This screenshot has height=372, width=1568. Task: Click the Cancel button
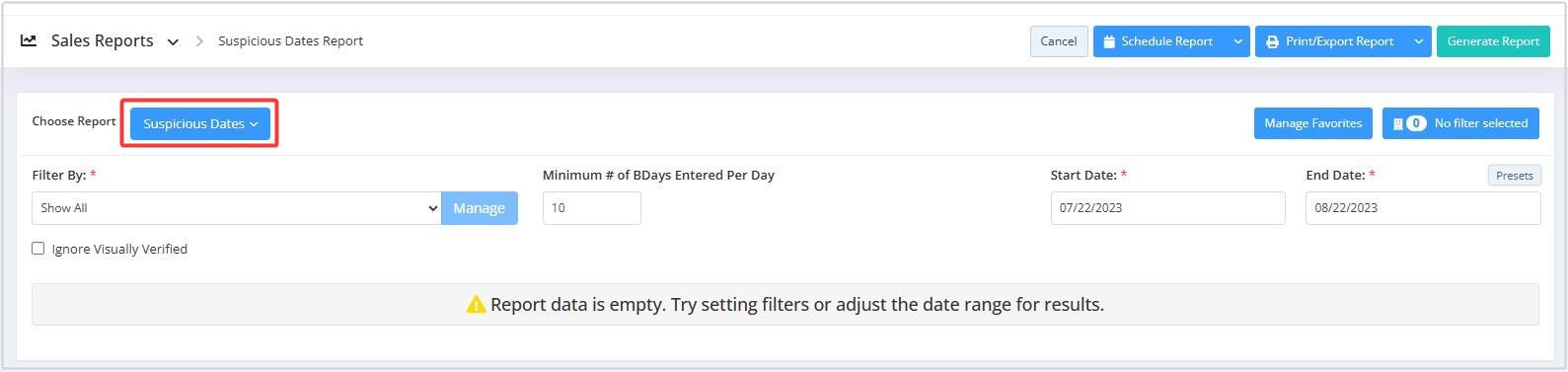point(1059,41)
